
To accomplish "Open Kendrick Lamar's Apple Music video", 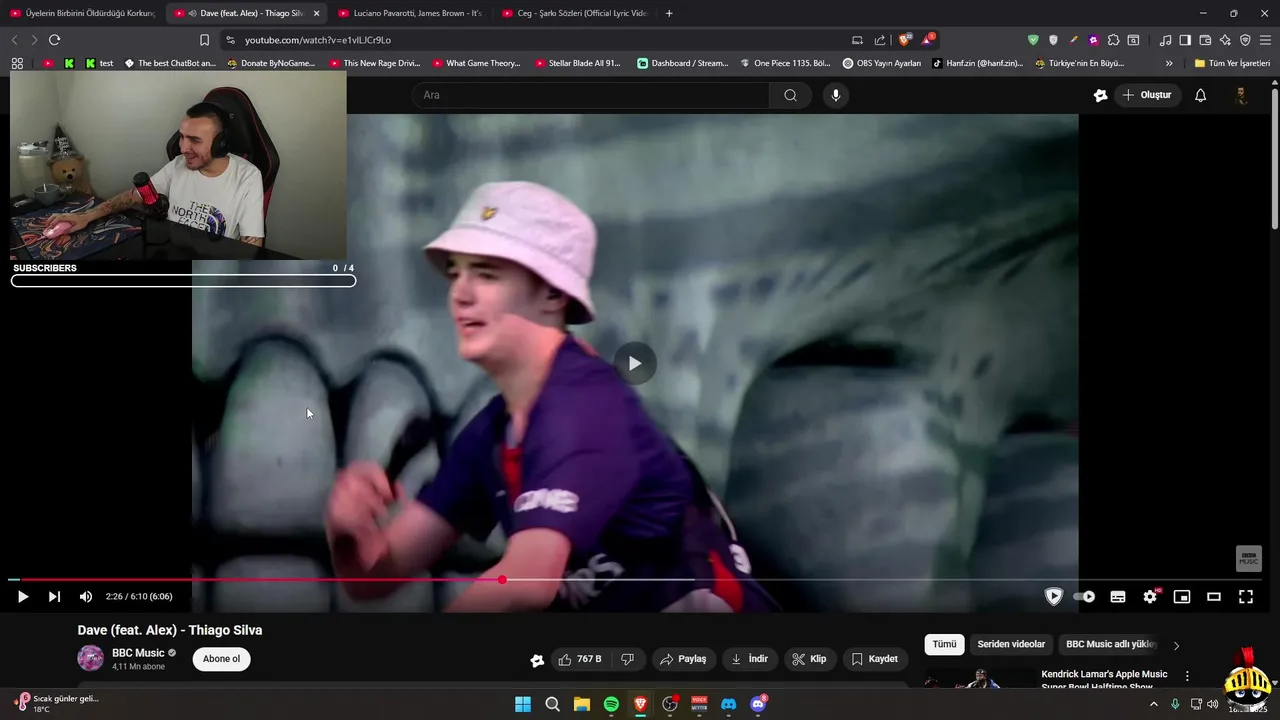I will [x=1104, y=680].
